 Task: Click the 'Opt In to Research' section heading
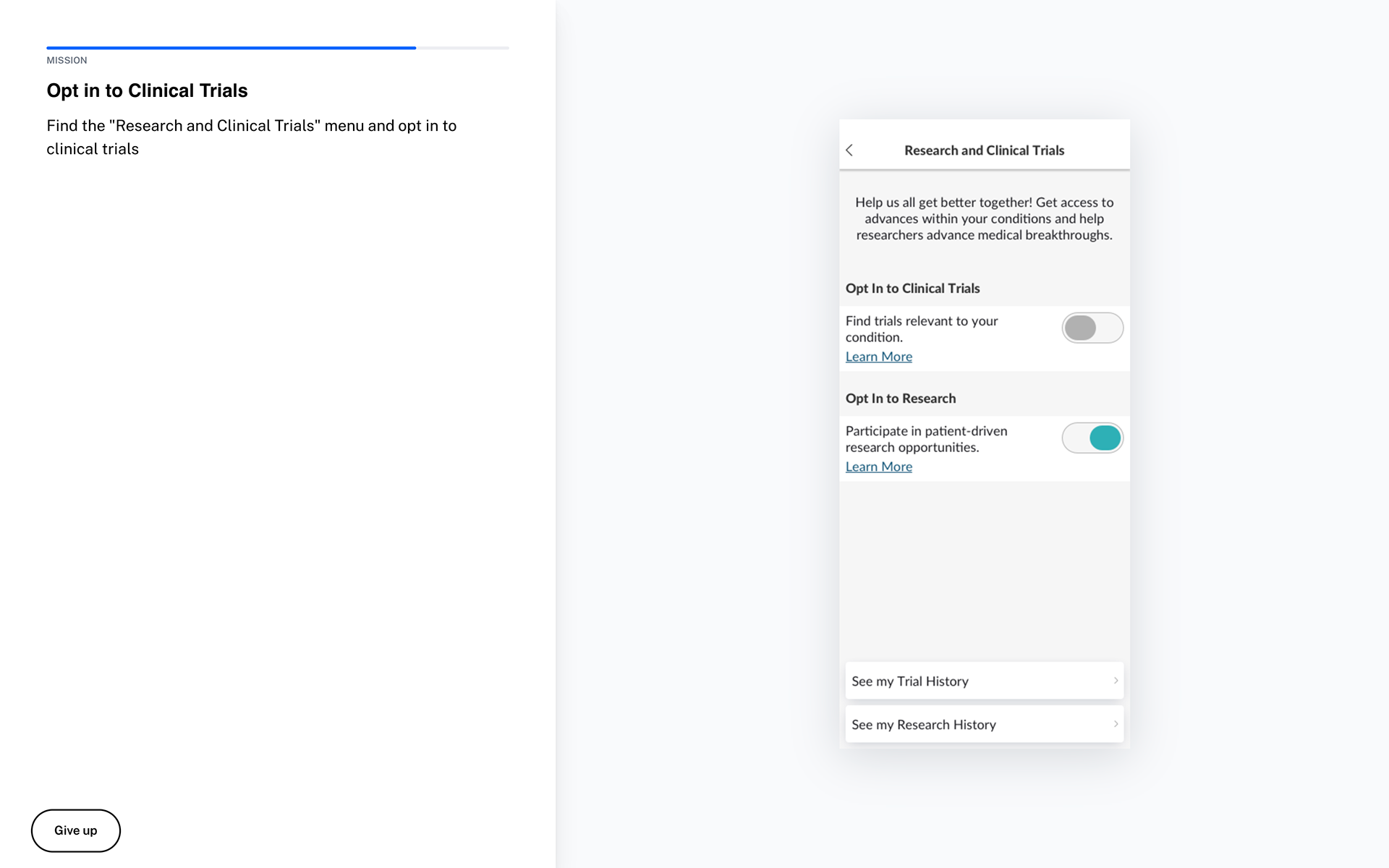pyautogui.click(x=900, y=399)
